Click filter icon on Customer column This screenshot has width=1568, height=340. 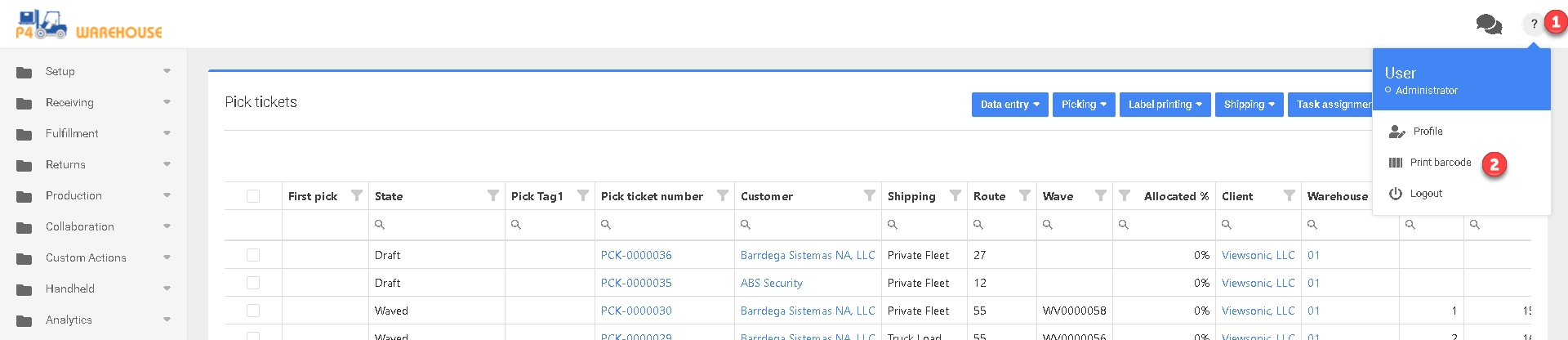click(x=869, y=195)
